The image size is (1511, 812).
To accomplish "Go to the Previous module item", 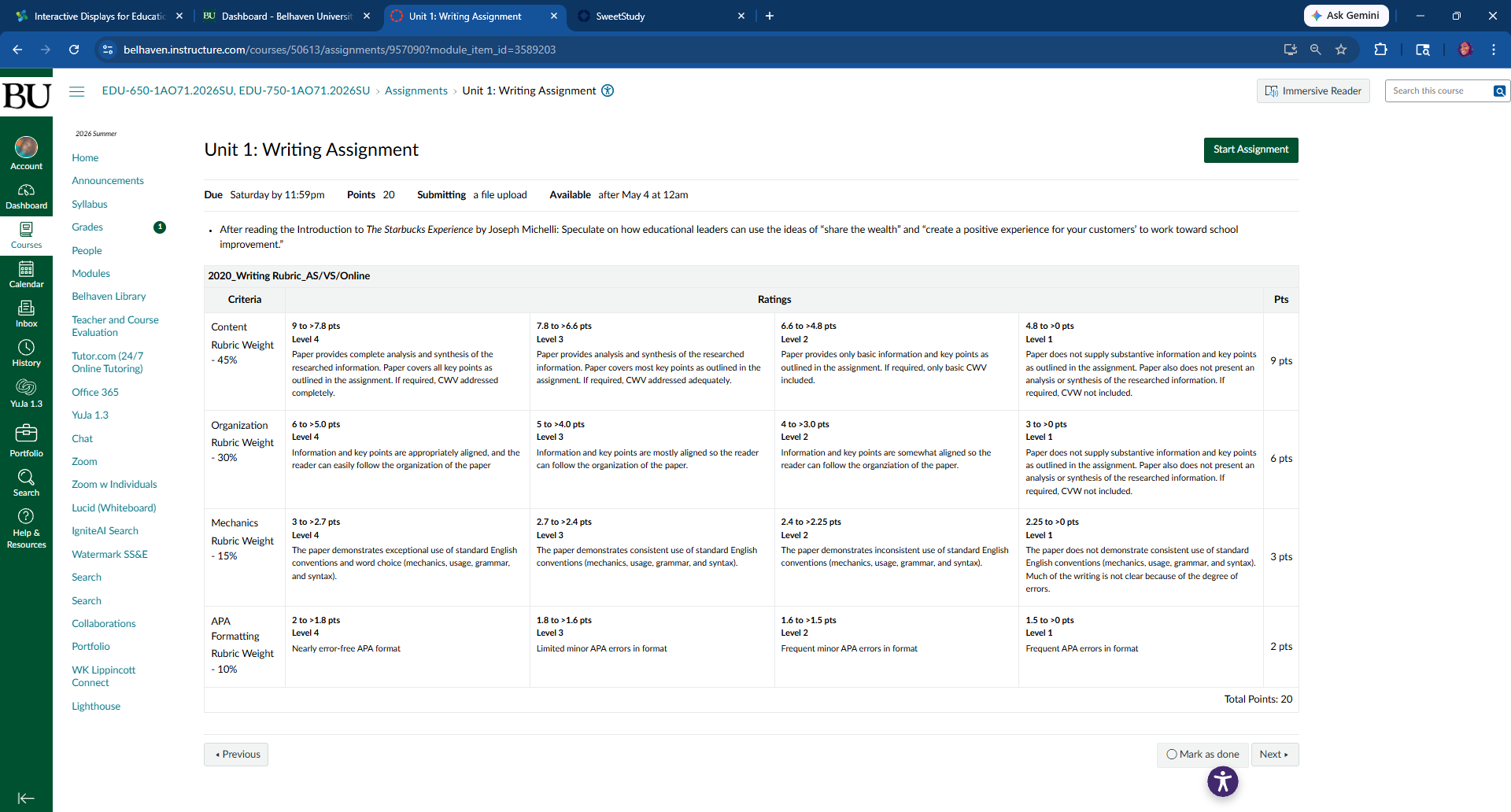I will [x=236, y=754].
